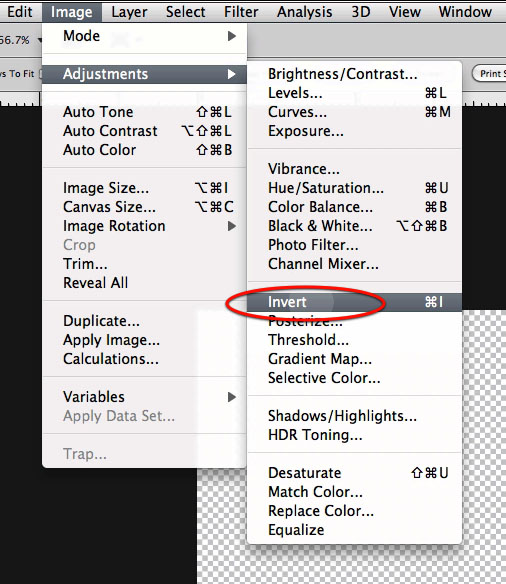Image resolution: width=506 pixels, height=584 pixels.
Task: Open the Levels adjustment dialog
Action: coord(354,93)
